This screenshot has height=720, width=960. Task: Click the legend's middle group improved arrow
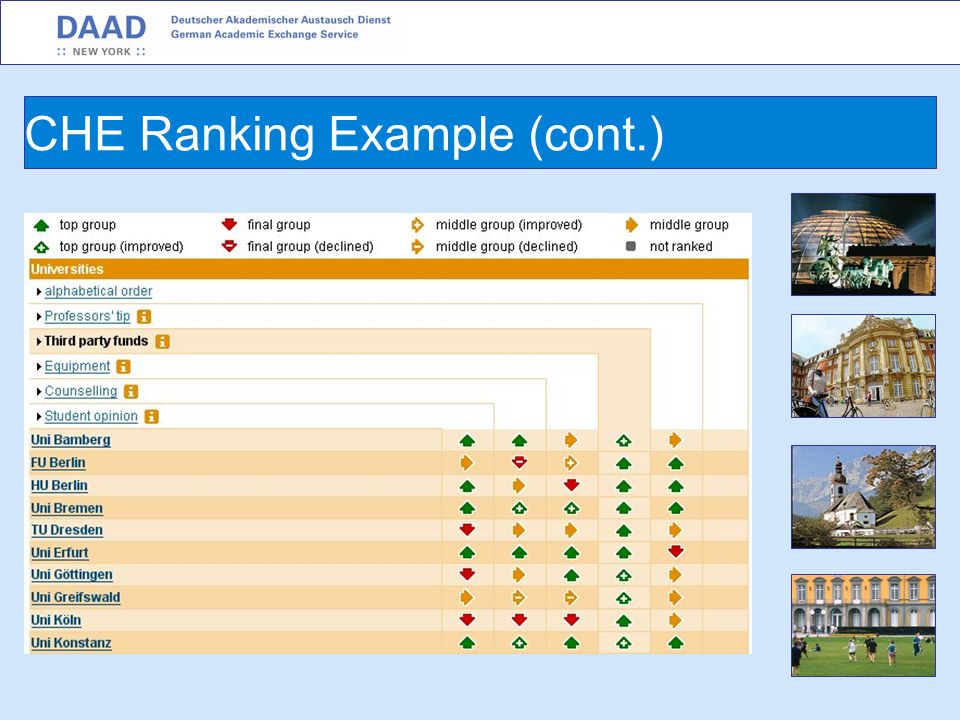point(418,225)
